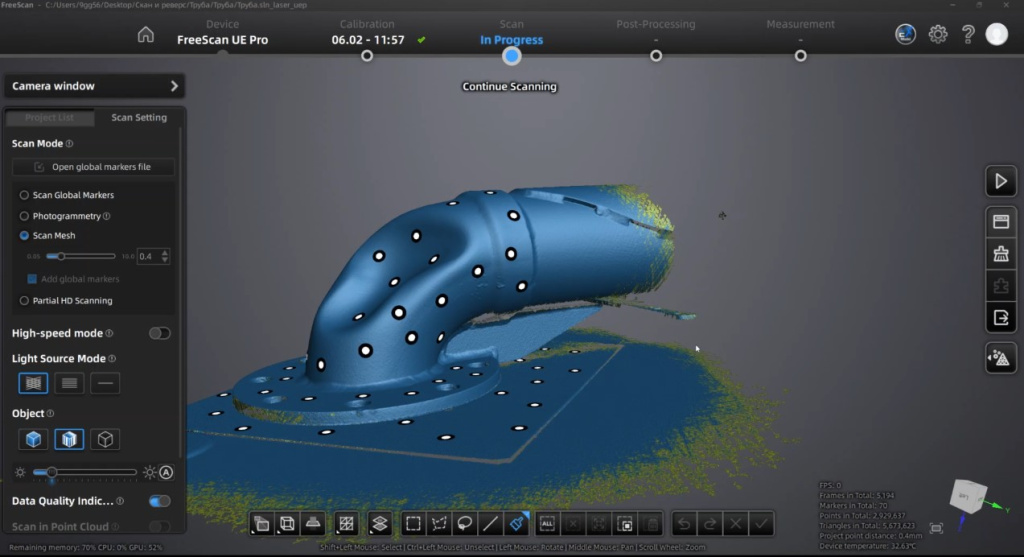Adjust the resolution stepper arrows
This screenshot has height=557, width=1024.
[x=165, y=257]
